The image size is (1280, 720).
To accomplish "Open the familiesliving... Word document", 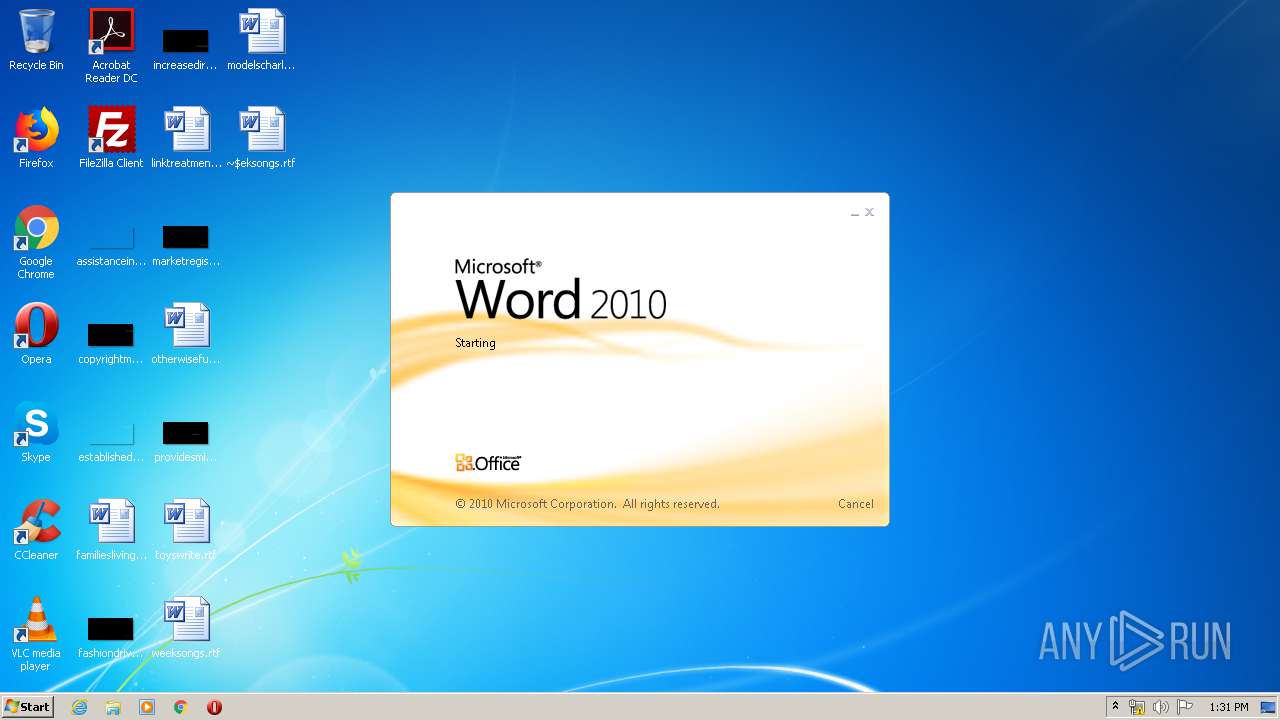I will (x=111, y=530).
